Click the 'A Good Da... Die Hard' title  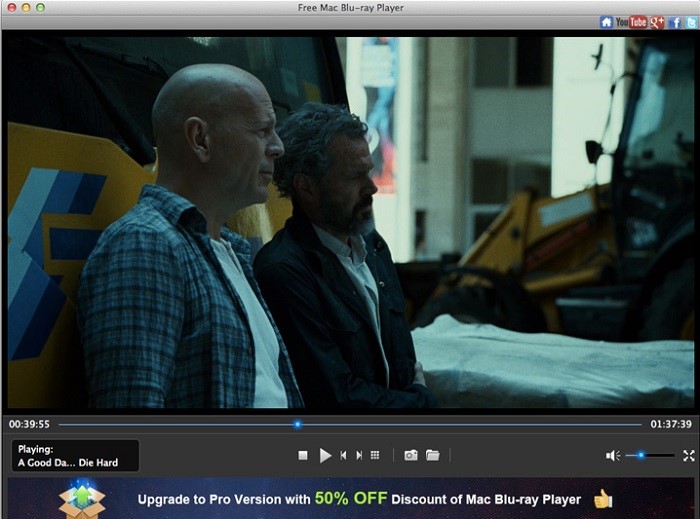pyautogui.click(x=68, y=463)
